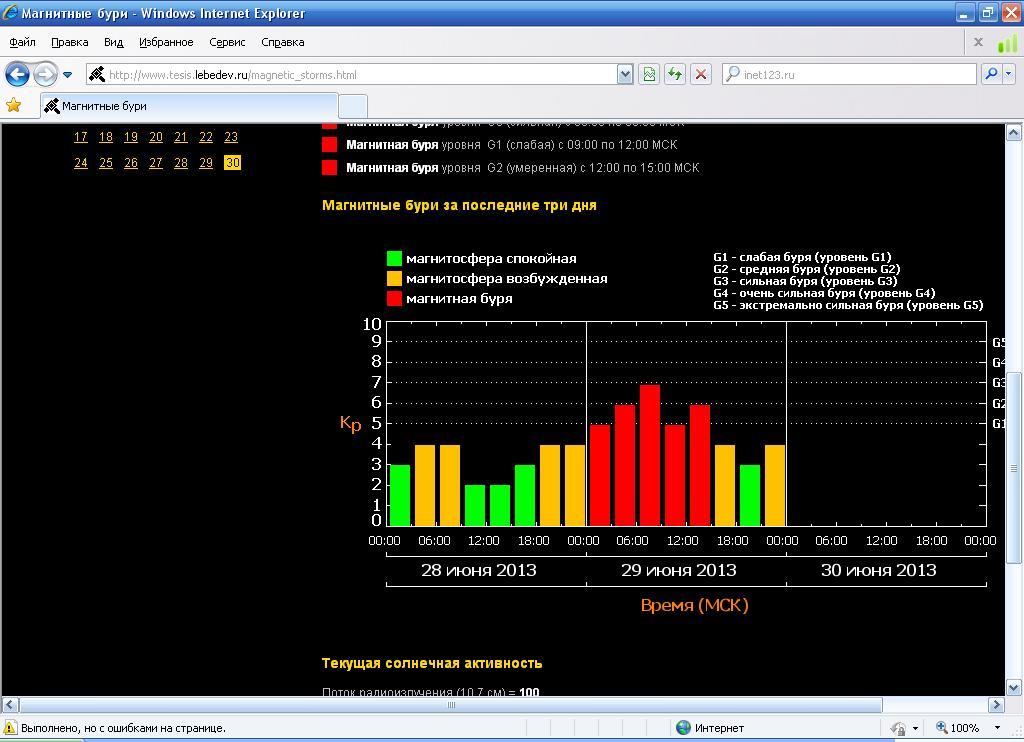Screen dimensions: 1024x742
Task: Click the red Stop loading icon
Action: tap(701, 74)
